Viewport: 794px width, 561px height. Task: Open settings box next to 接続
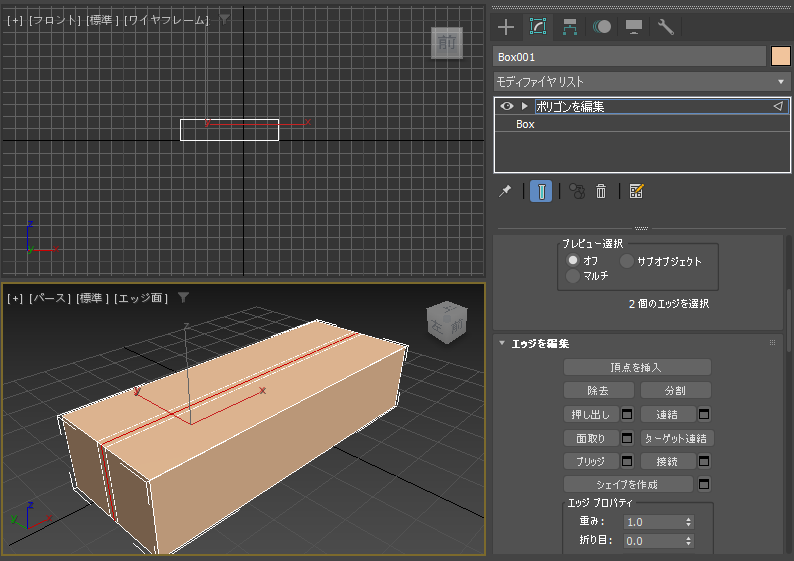[x=704, y=461]
